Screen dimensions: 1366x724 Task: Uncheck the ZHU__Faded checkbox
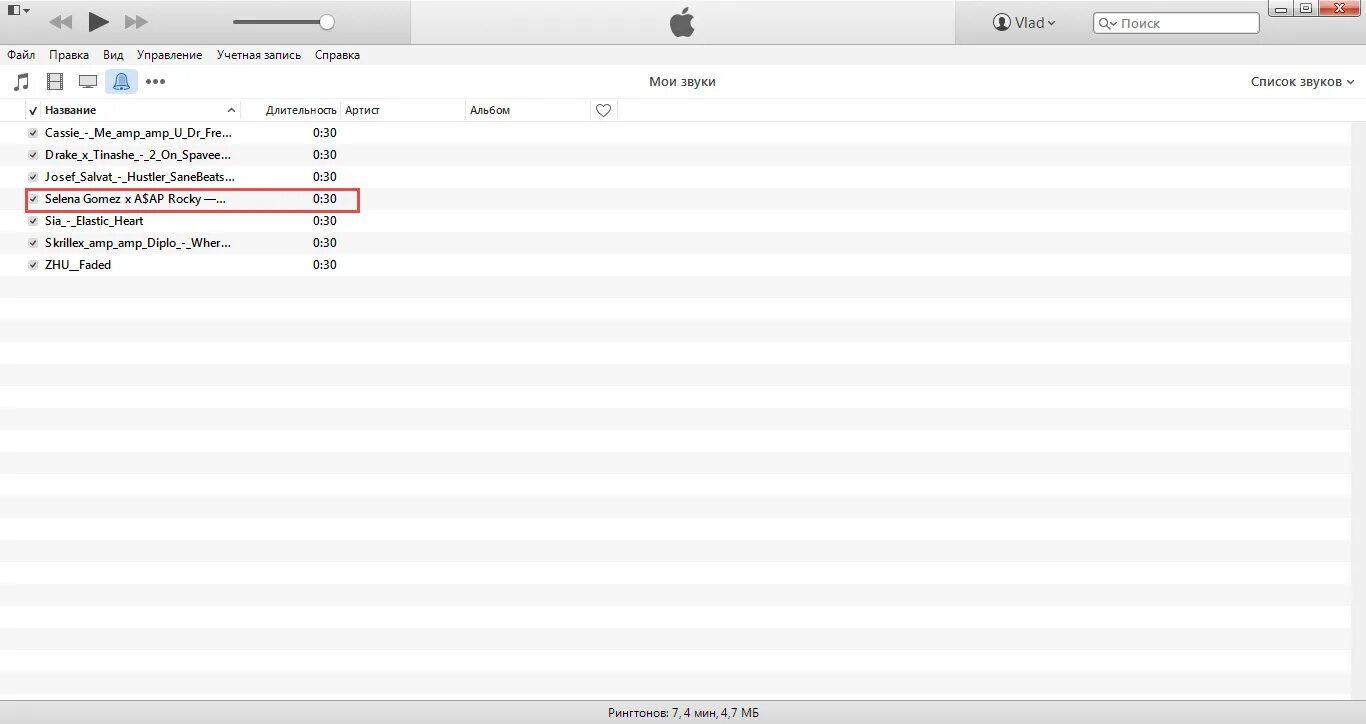pos(33,265)
